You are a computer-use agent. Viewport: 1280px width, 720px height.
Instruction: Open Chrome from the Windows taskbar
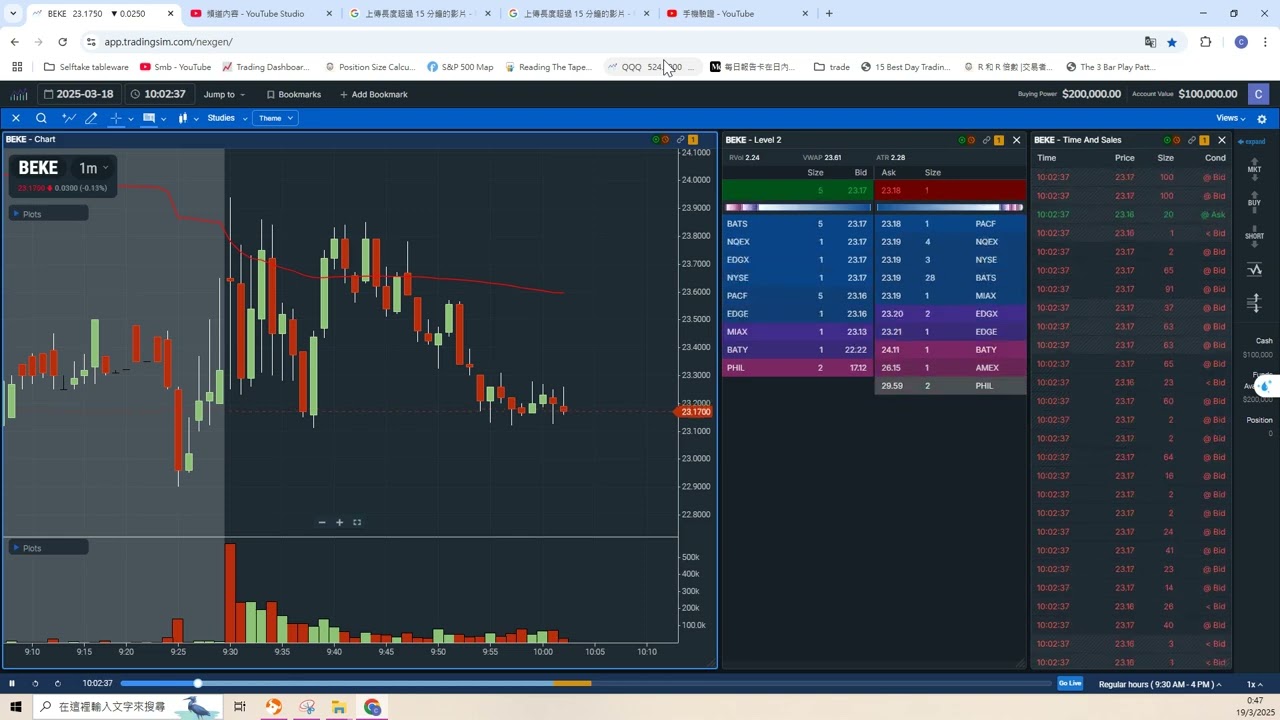coord(373,707)
